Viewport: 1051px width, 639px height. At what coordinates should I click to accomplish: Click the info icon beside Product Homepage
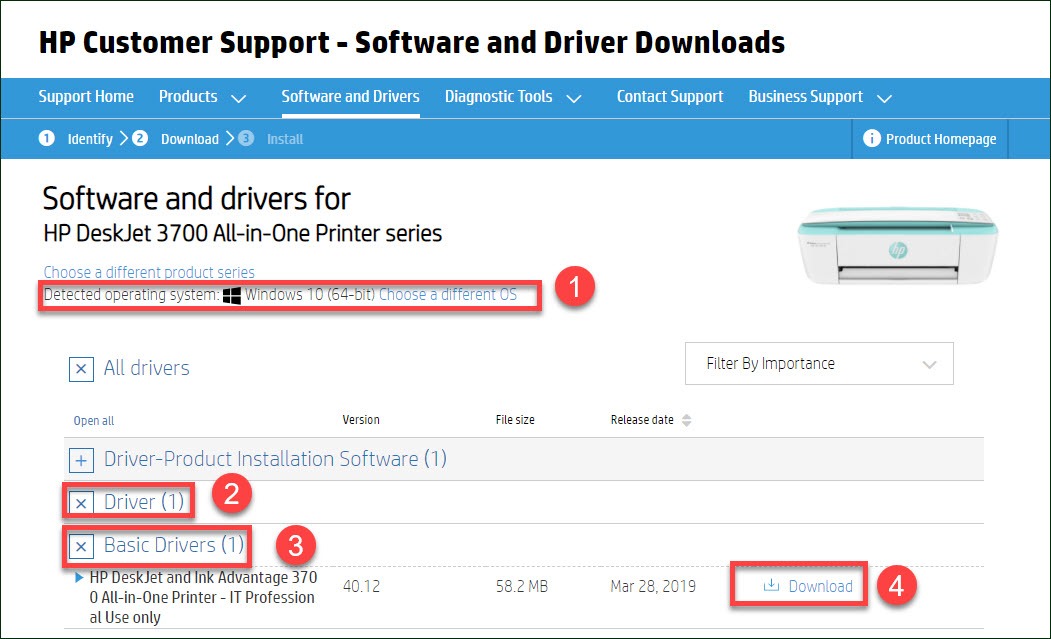coord(871,138)
